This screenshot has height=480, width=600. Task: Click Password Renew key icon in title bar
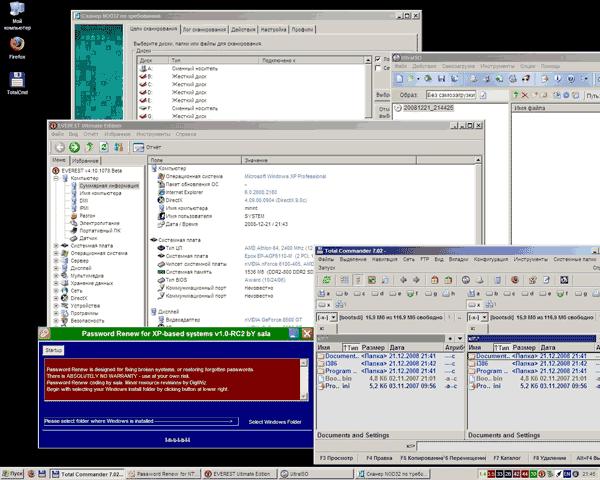click(x=45, y=333)
